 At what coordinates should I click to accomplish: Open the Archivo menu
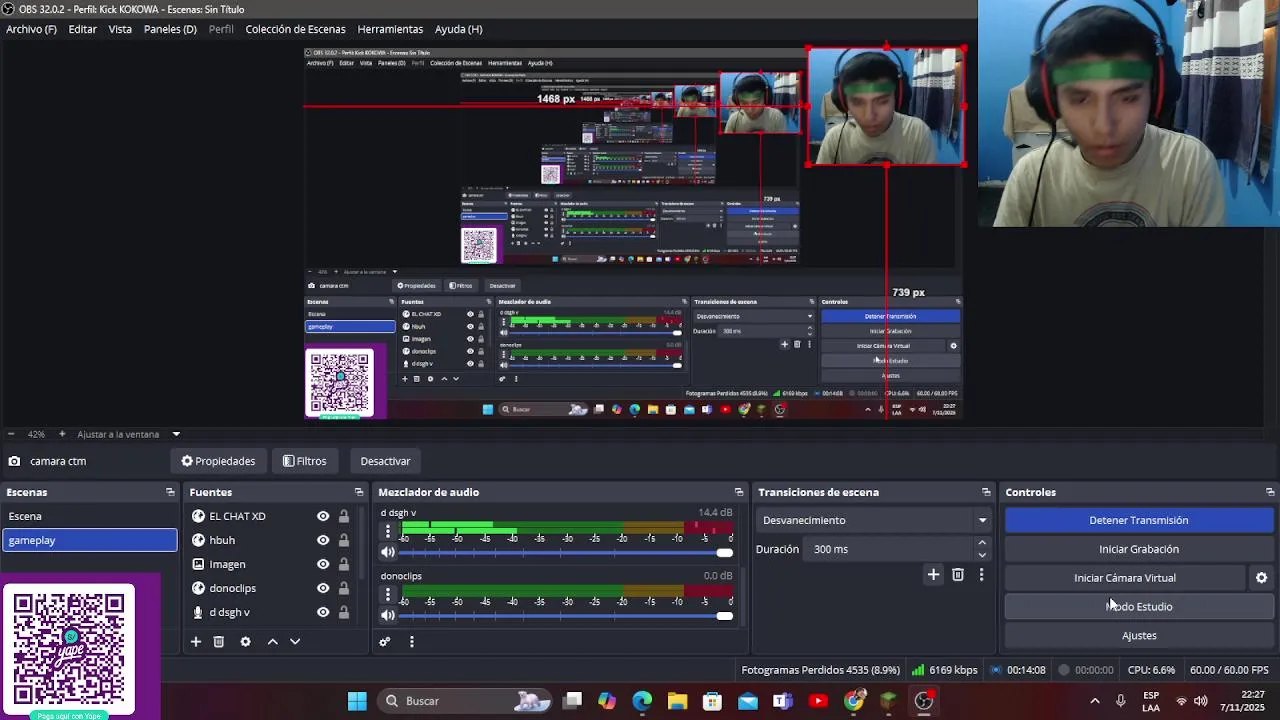(x=31, y=29)
